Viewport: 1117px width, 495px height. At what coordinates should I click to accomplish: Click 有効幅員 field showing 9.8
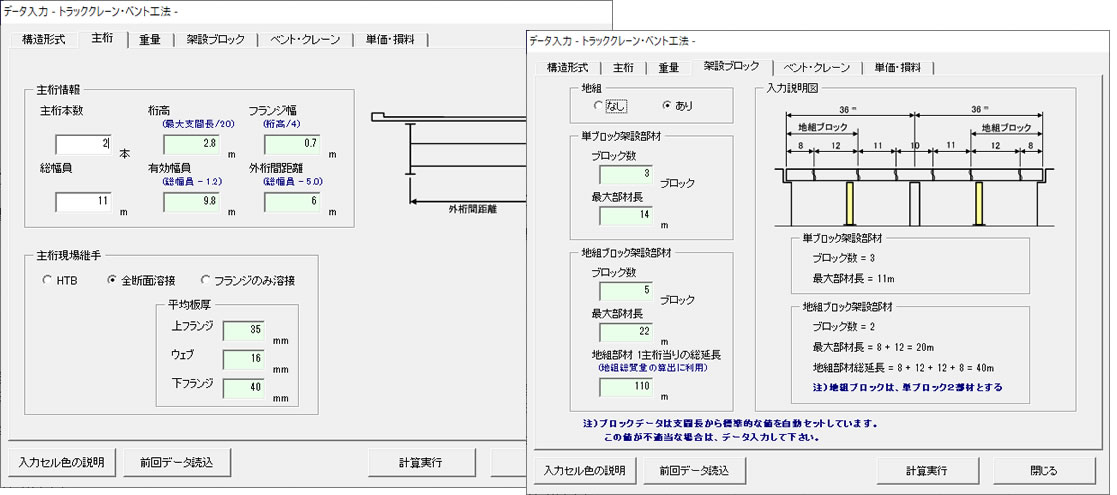coord(191,203)
